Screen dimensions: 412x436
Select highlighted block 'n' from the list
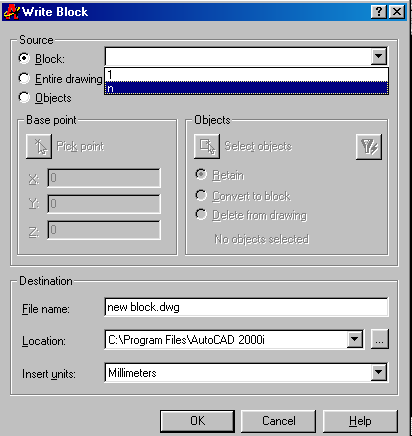click(246, 88)
